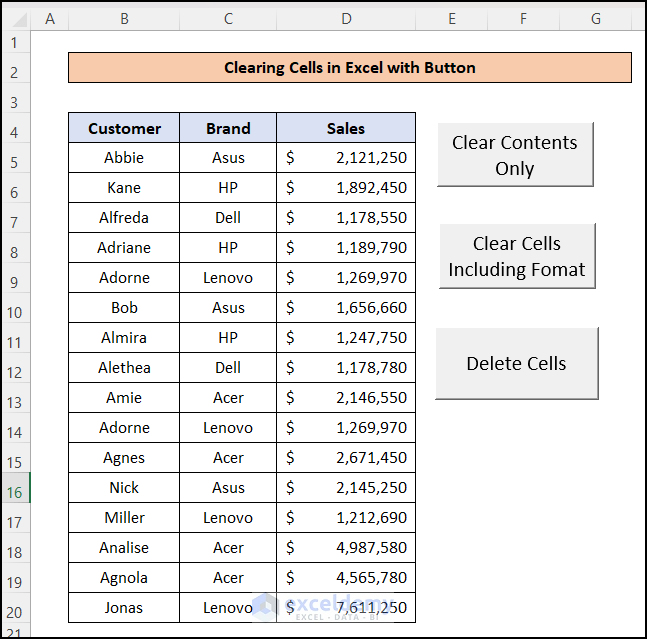
Task: Click the row 5 header
Action: [x=15, y=162]
